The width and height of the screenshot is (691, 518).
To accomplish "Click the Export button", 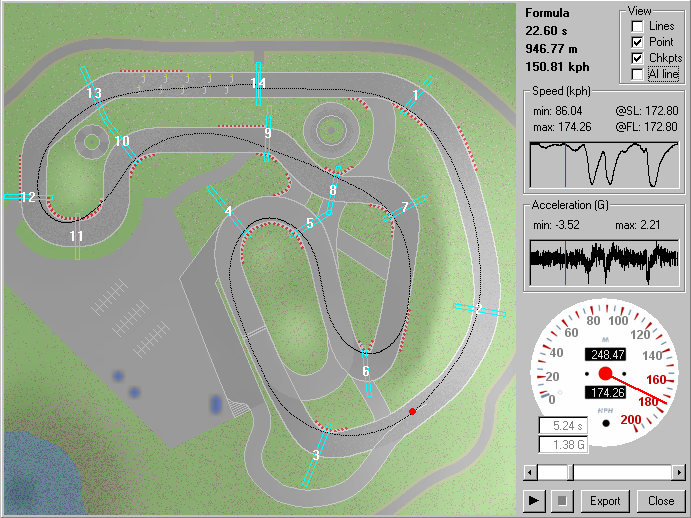I will pyautogui.click(x=605, y=500).
